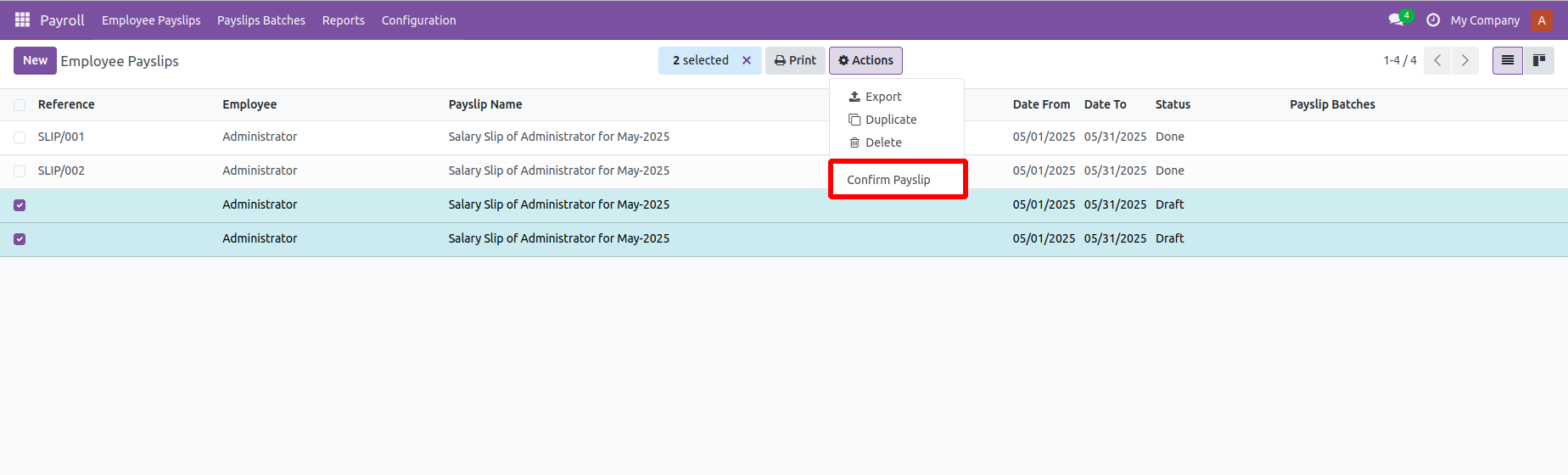Open the Configuration menu
Viewport: 1568px width, 475px height.
pos(418,20)
